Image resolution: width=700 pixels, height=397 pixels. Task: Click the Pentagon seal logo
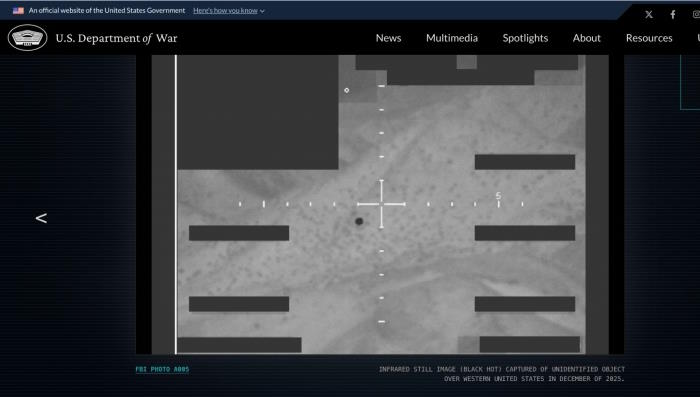28,38
